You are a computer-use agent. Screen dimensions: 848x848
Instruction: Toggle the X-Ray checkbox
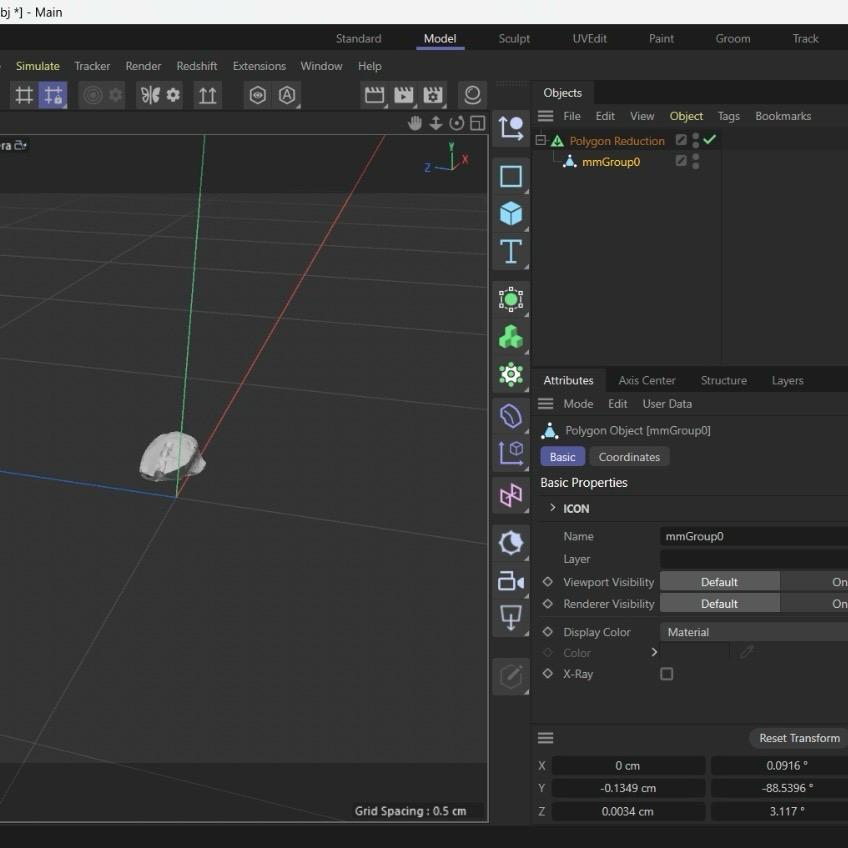[x=665, y=674]
